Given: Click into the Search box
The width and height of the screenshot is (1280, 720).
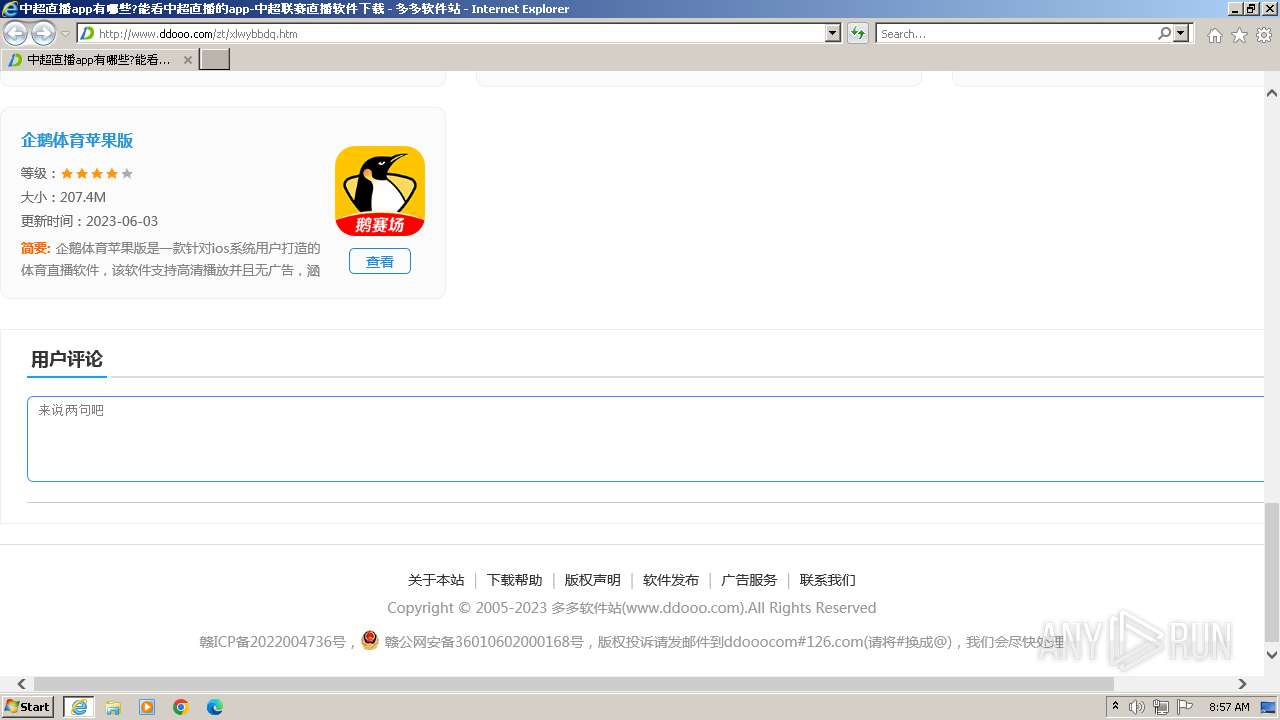Looking at the screenshot, I should (x=1016, y=34).
